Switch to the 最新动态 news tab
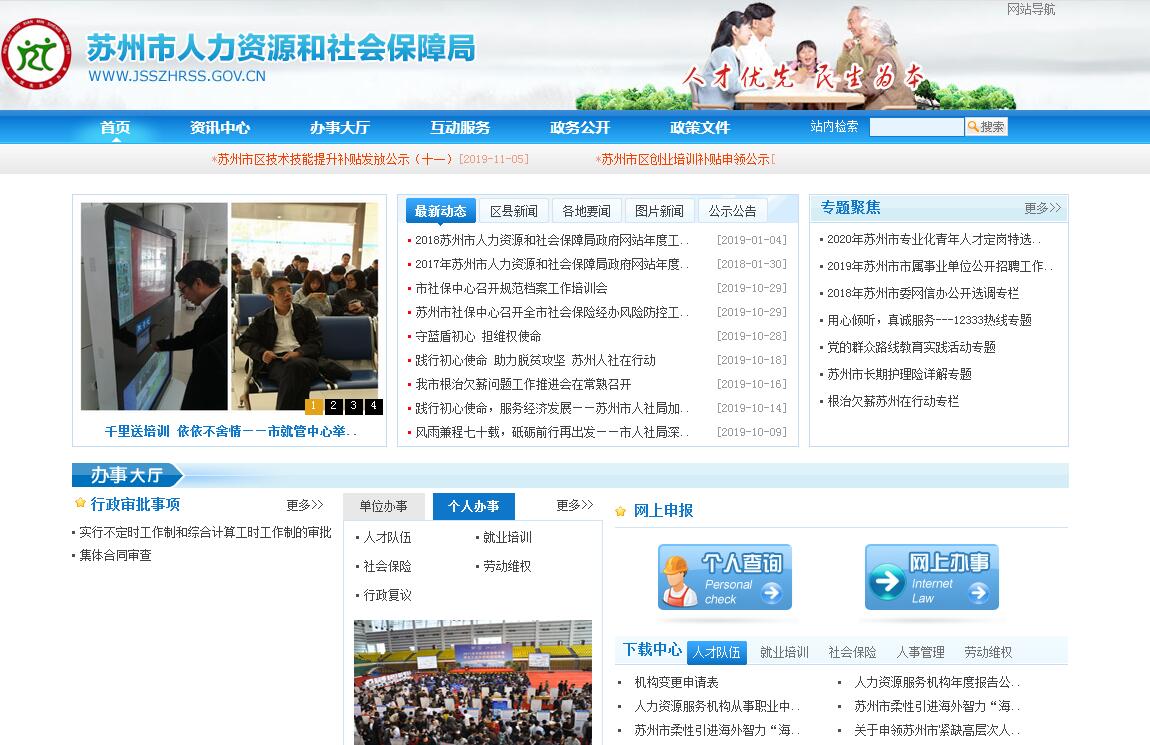Screen dimensions: 1150x745 (440, 211)
